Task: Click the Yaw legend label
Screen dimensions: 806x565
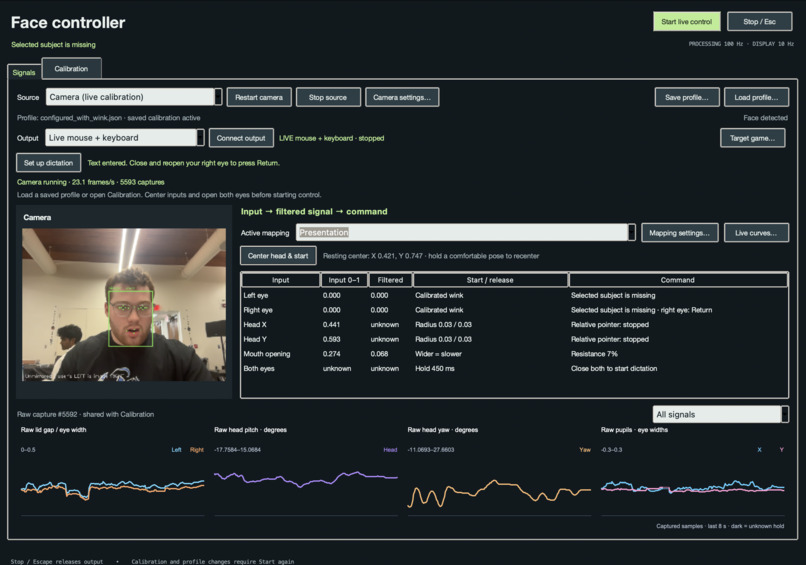Action: (x=585, y=450)
